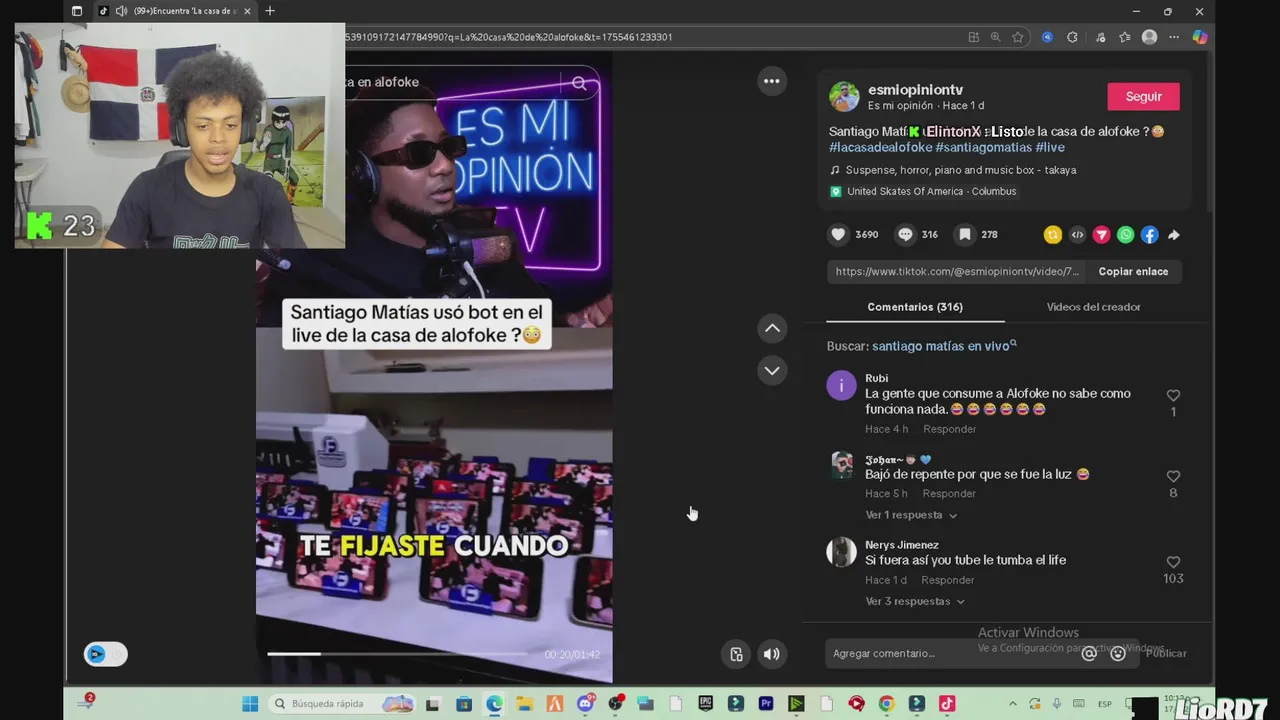
Task: Open more share options arrow
Action: pos(1174,235)
